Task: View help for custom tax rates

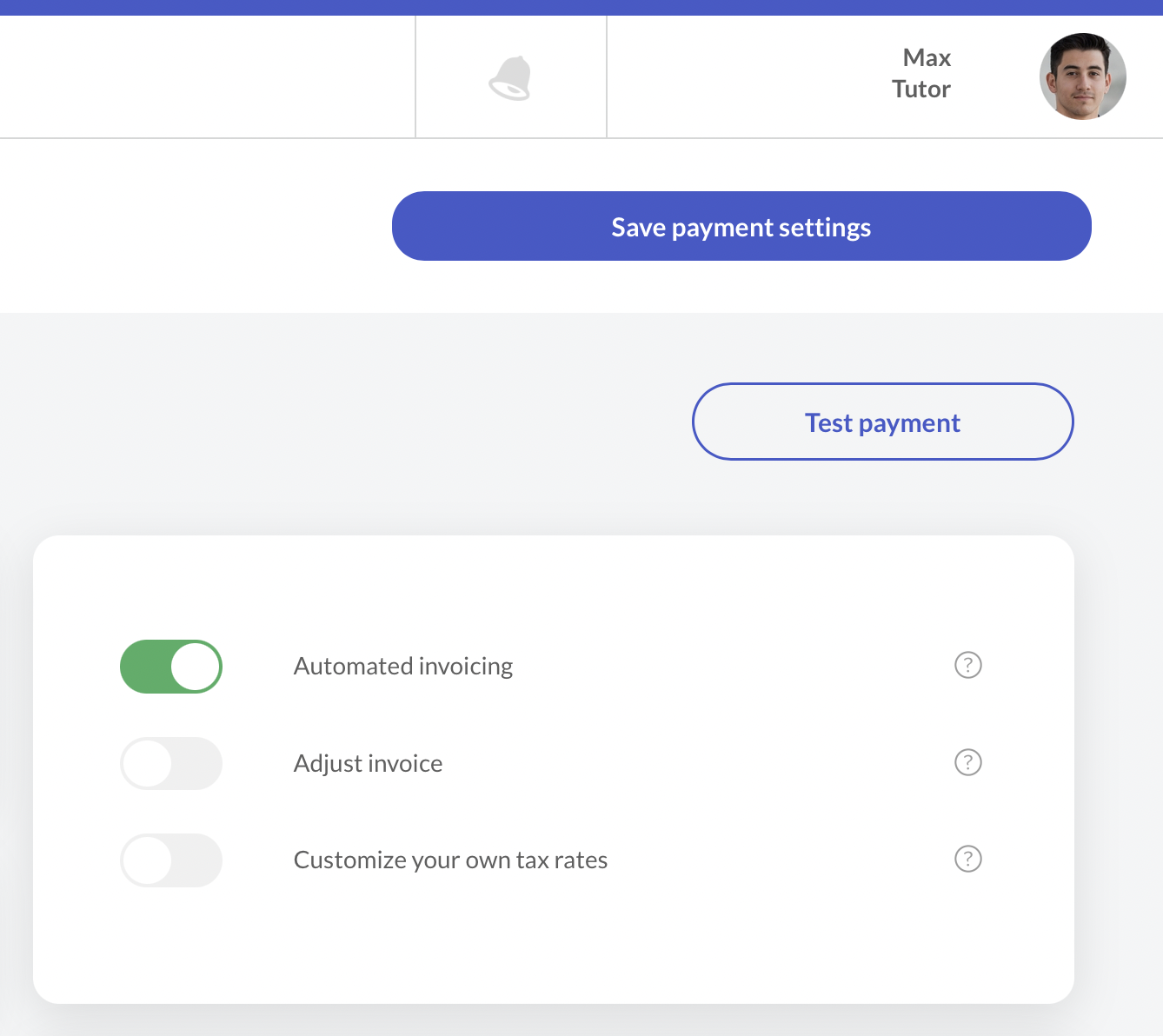Action: coord(967,859)
